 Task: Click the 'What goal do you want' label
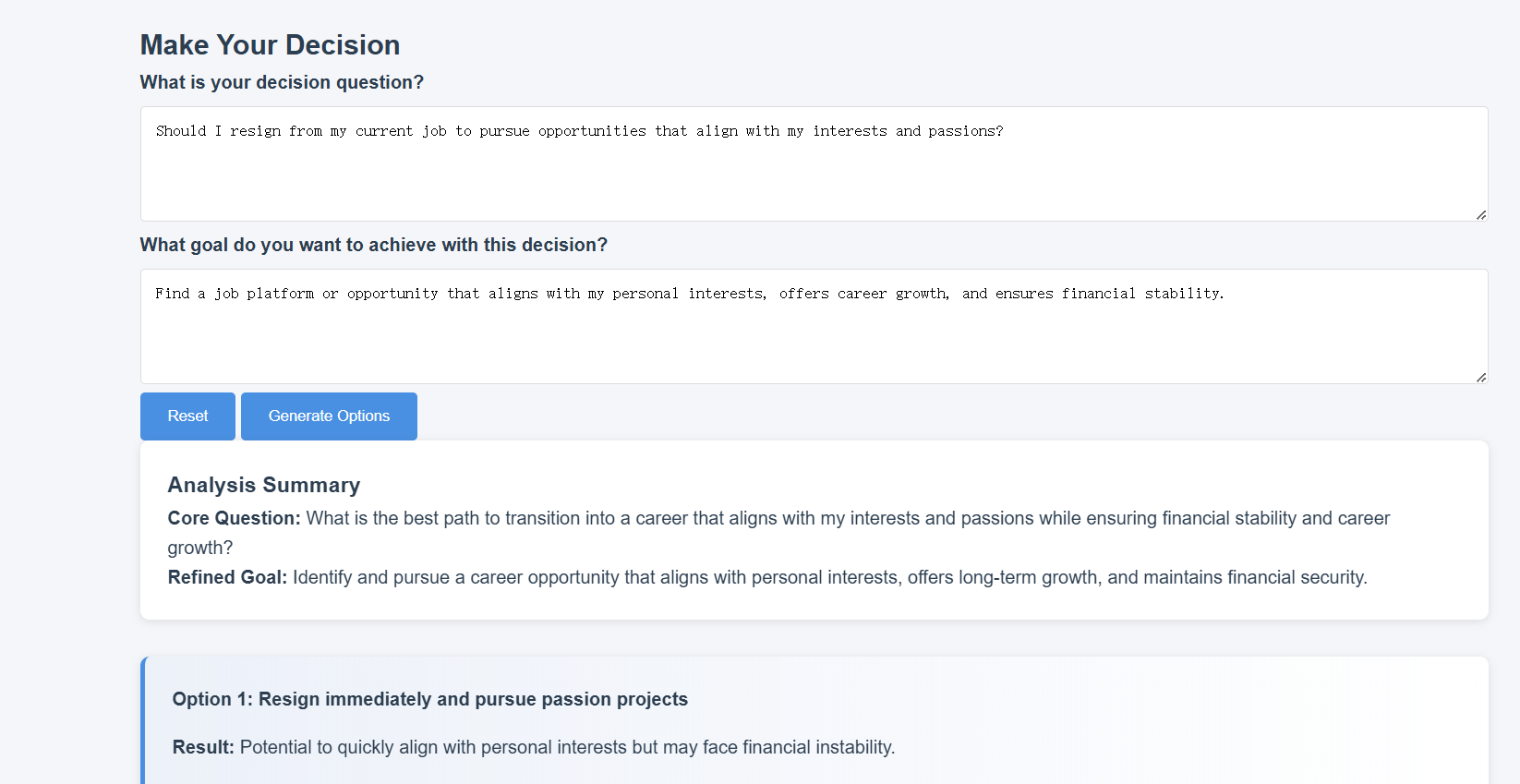(x=373, y=245)
